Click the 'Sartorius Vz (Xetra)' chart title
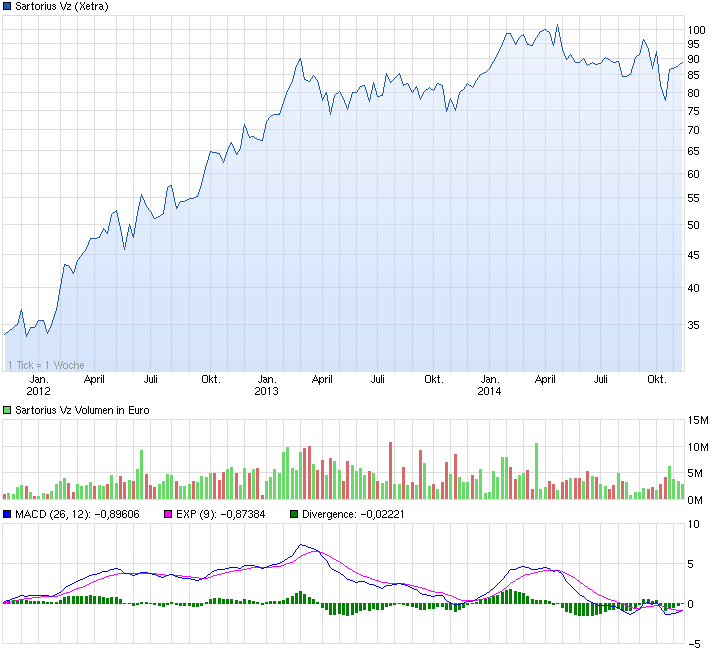Screen dimensions: 726x652 click(62, 6)
